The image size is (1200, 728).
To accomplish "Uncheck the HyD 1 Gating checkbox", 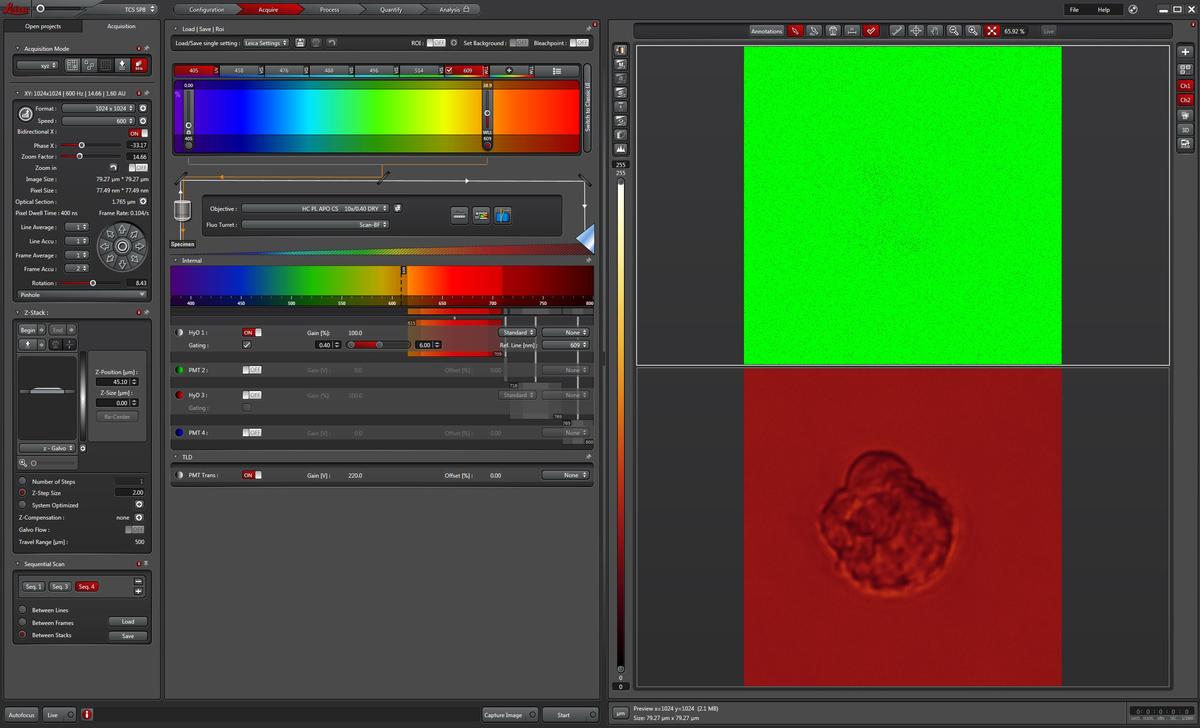I will pos(247,345).
